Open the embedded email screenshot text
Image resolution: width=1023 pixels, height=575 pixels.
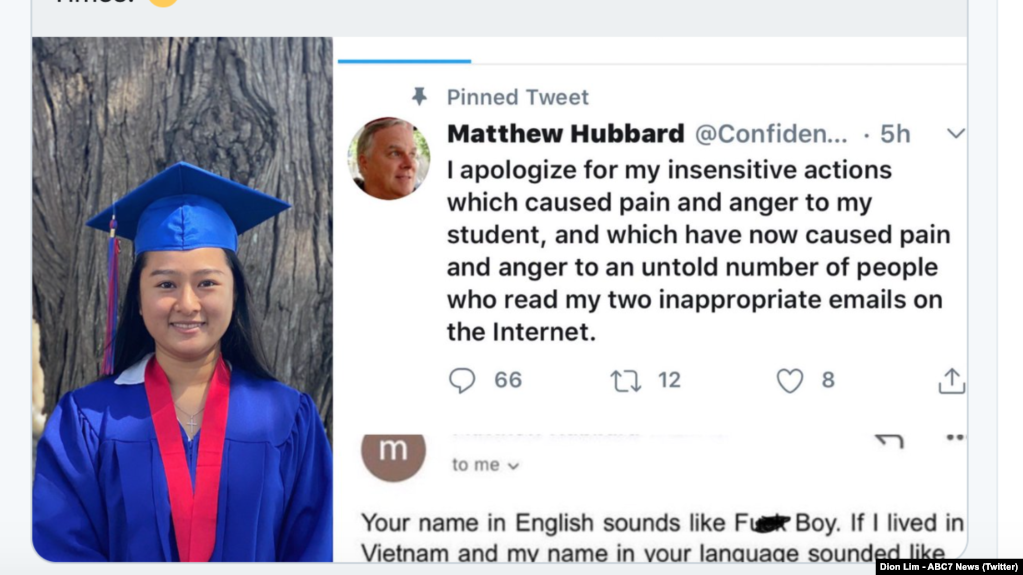click(x=662, y=538)
